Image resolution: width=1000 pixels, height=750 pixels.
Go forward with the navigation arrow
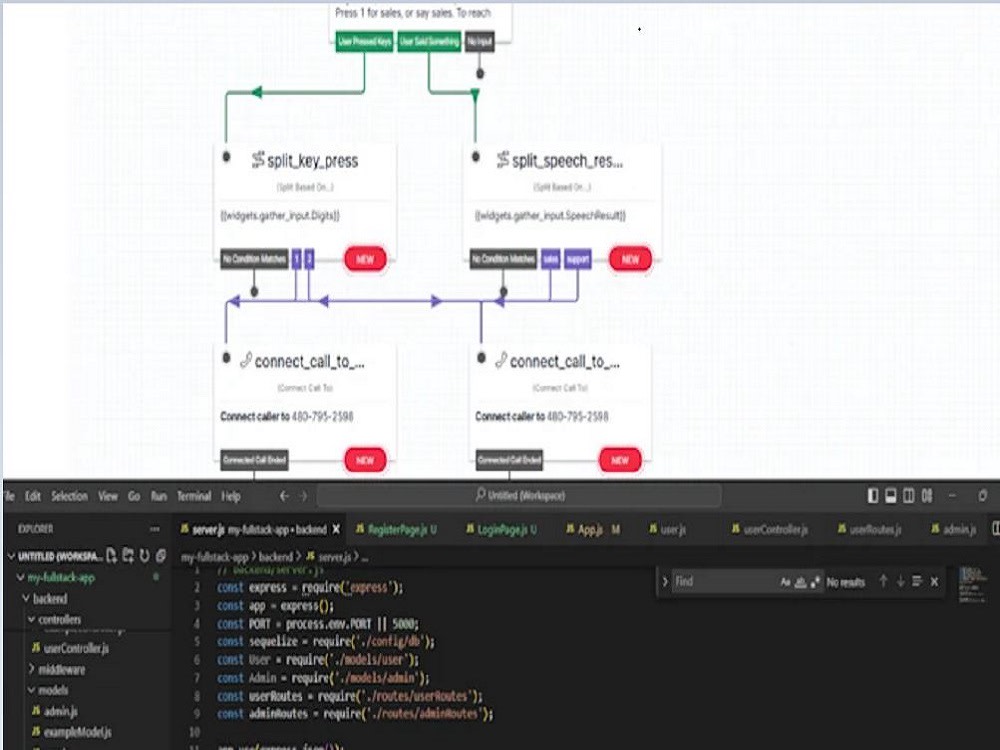[303, 496]
